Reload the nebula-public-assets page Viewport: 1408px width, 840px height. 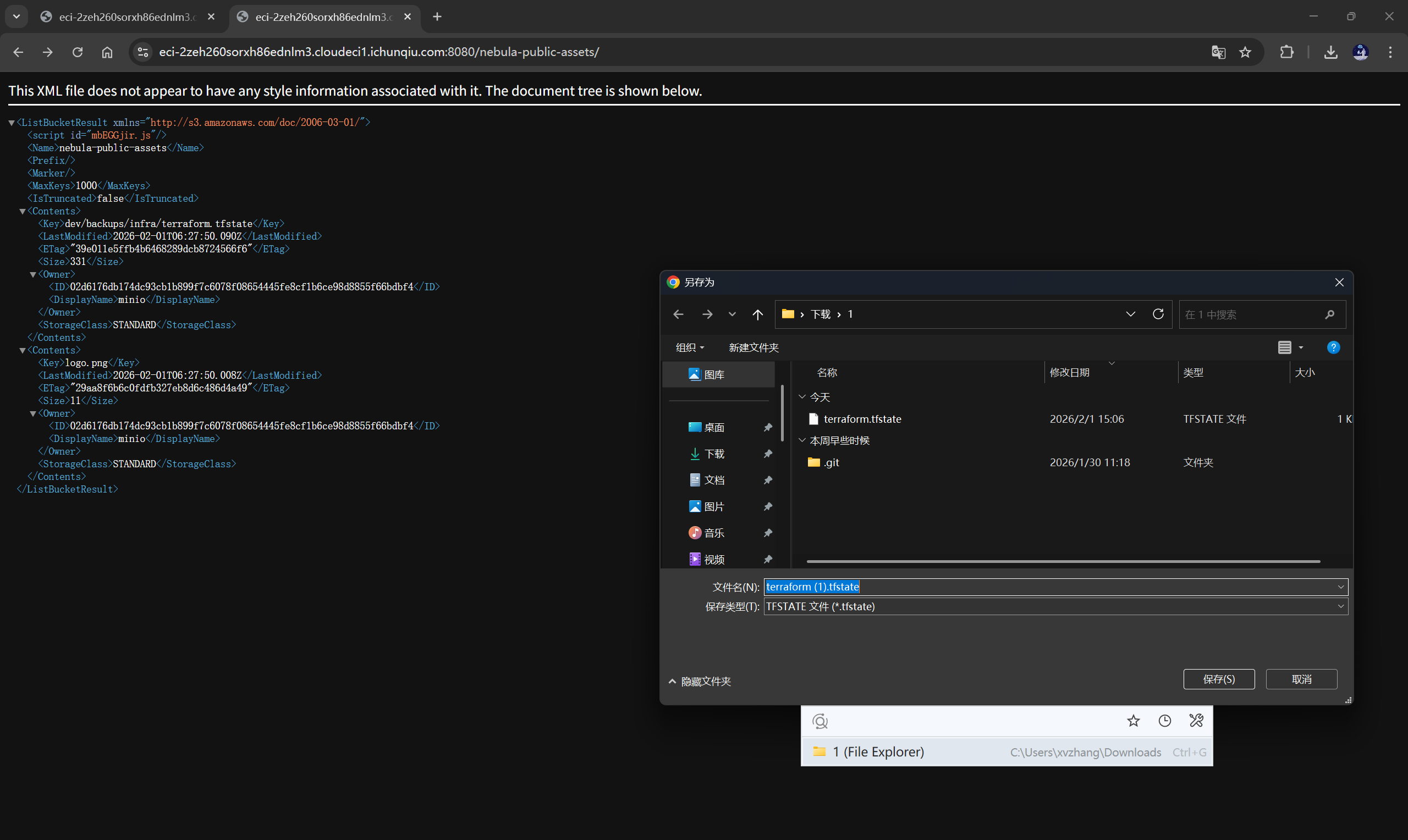(78, 52)
